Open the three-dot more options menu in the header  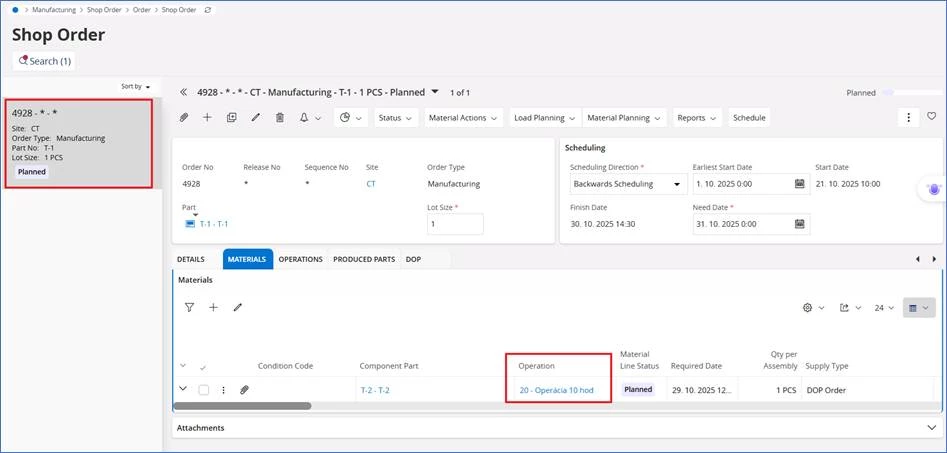pos(908,118)
